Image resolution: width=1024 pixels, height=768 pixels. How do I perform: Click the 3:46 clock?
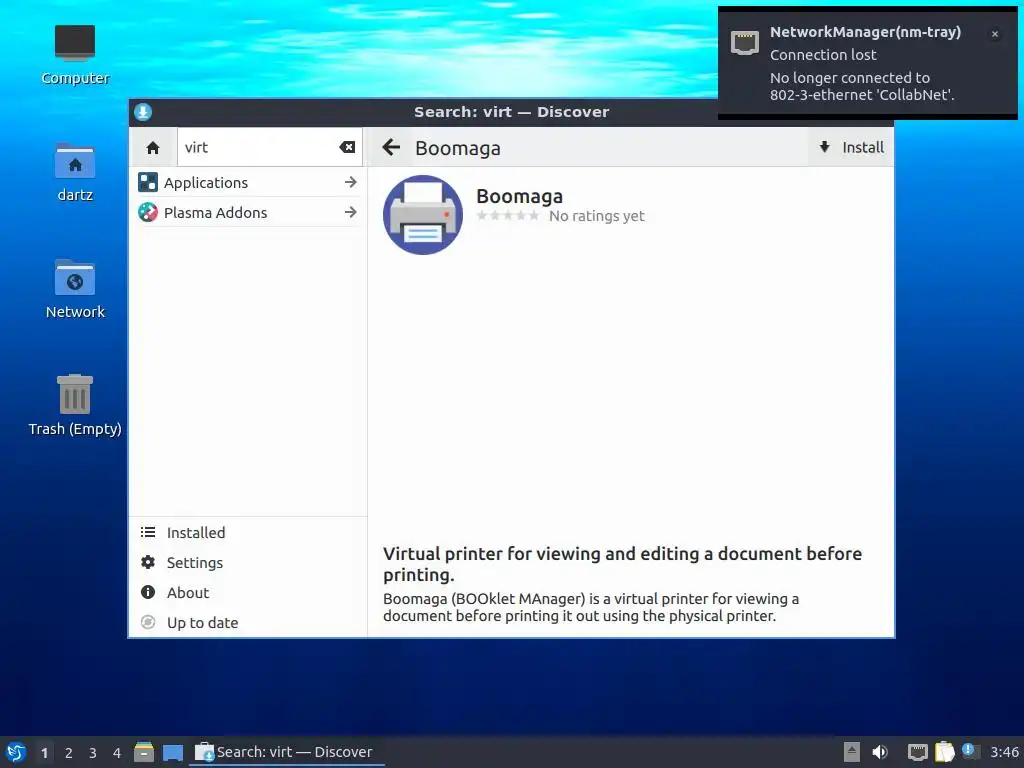click(x=1004, y=752)
